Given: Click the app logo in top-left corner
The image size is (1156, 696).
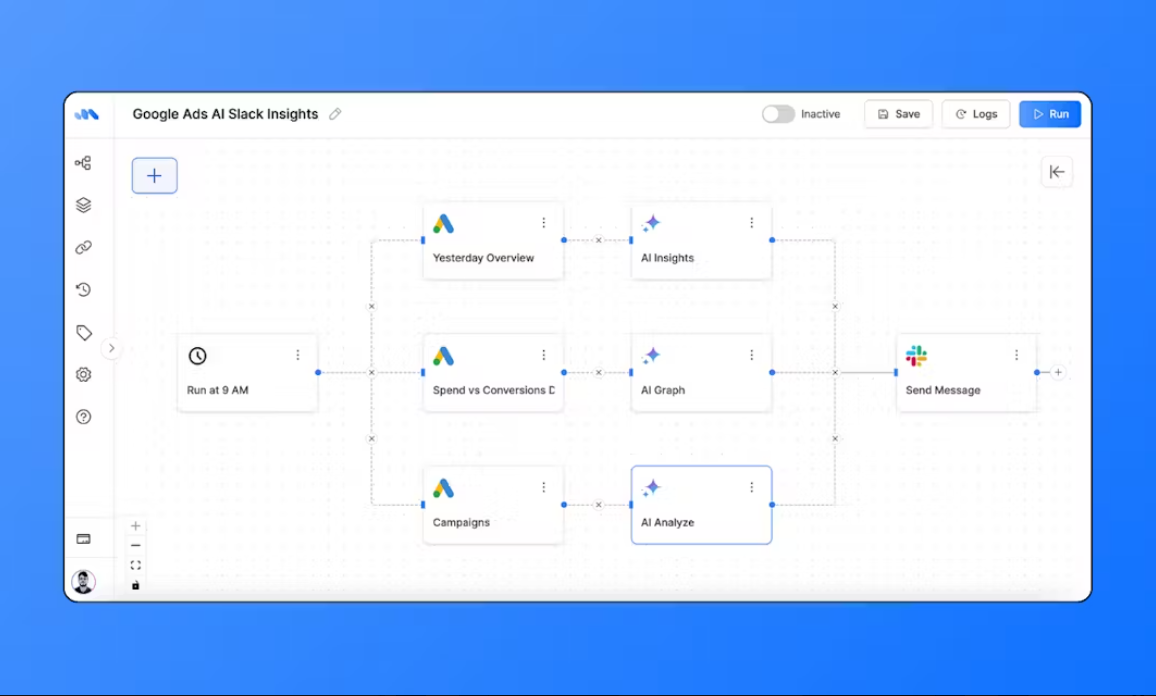Looking at the screenshot, I should [x=86, y=114].
